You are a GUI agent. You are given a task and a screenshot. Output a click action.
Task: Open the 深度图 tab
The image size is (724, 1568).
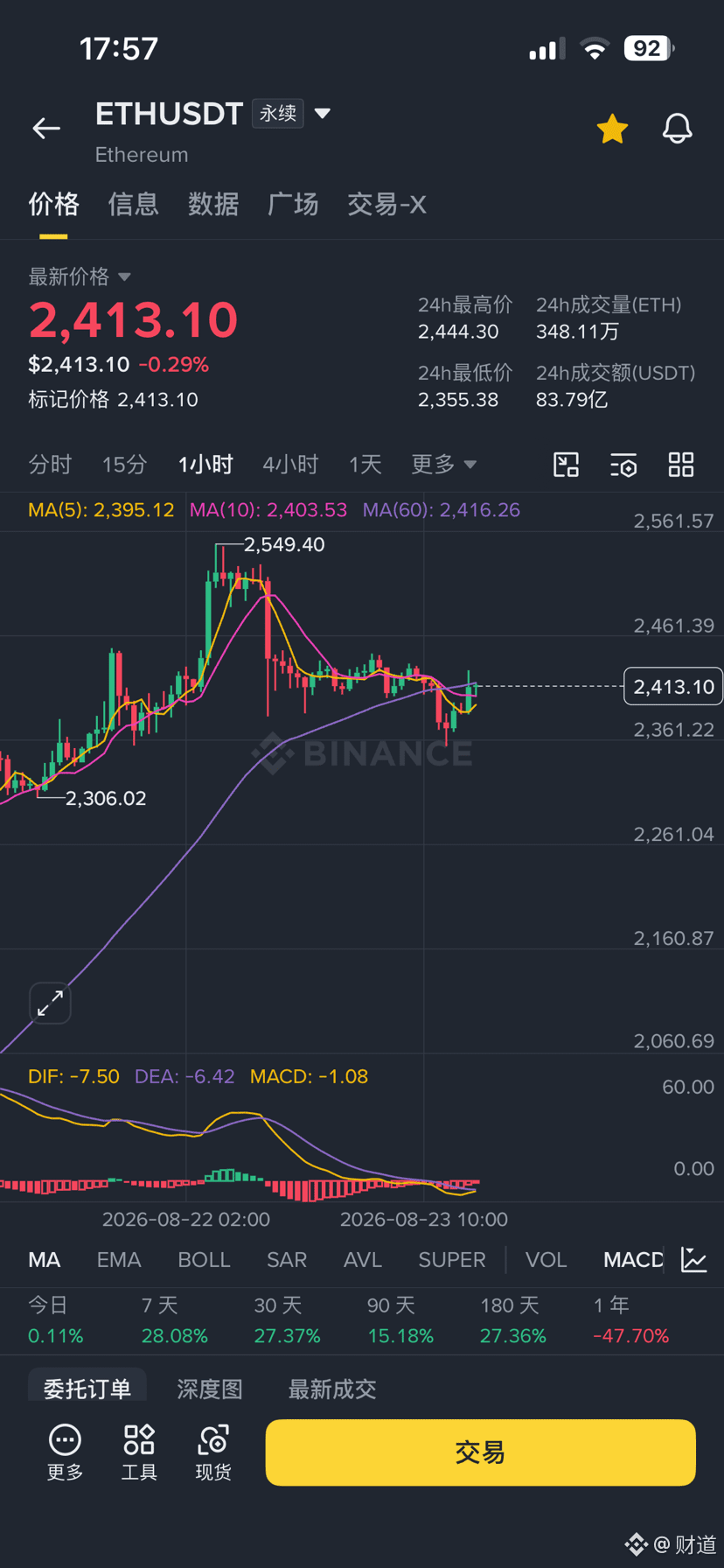210,1389
